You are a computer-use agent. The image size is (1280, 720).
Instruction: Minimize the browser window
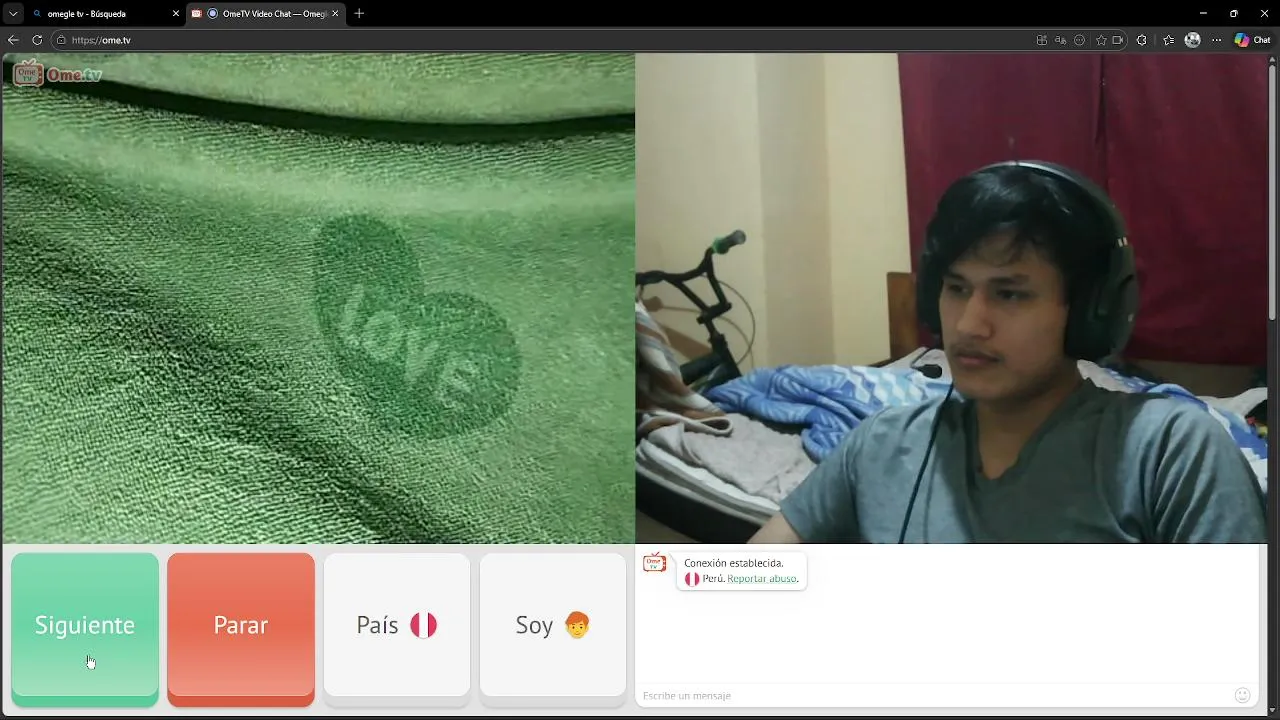point(1203,13)
